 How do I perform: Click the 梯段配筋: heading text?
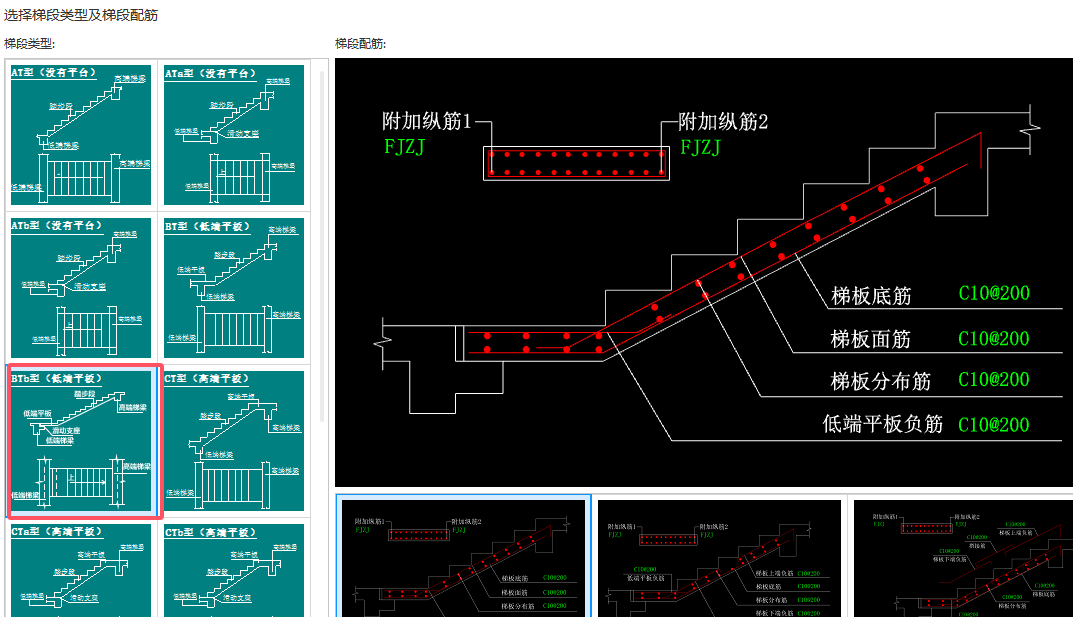[361, 44]
